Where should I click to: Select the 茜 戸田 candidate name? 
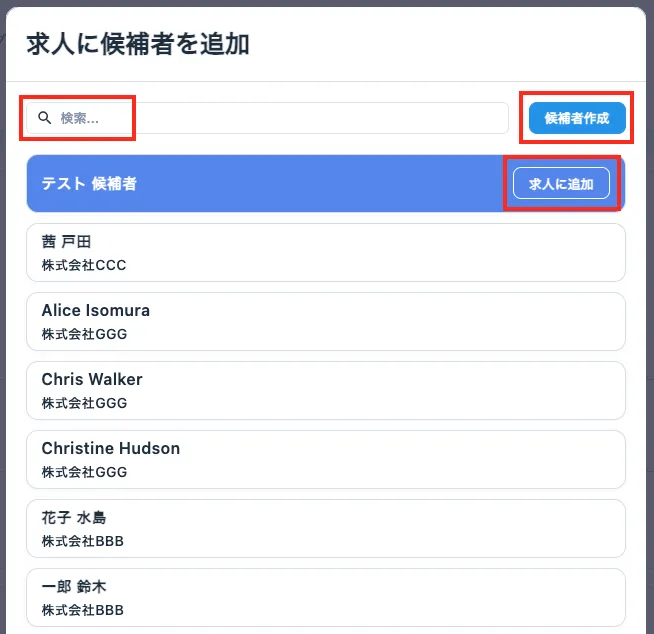67,241
